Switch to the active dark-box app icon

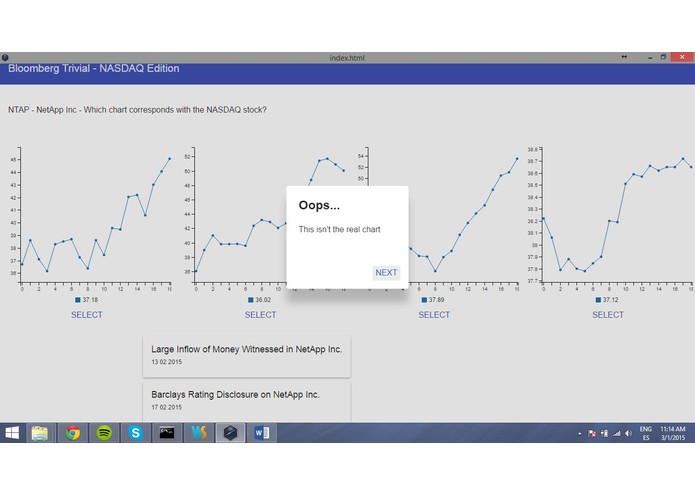pos(230,433)
